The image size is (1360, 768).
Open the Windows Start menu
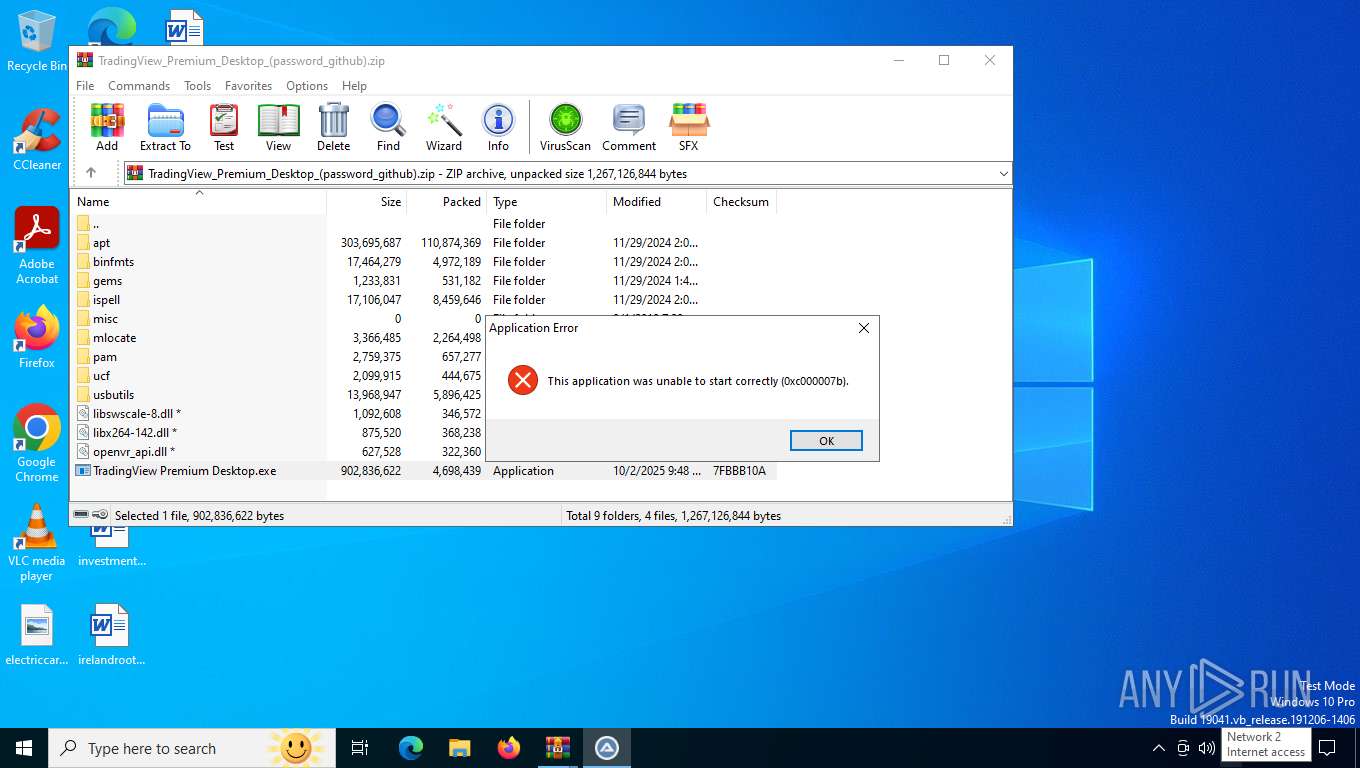tap(24, 748)
